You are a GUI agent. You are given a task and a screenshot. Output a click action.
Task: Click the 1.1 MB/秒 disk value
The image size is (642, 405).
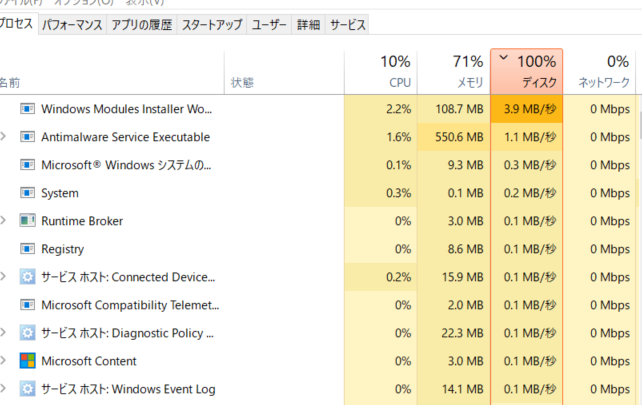point(530,137)
